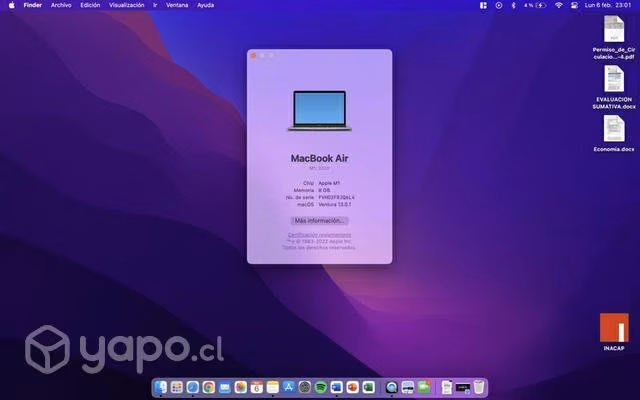Open Finder from the Dock
The height and width of the screenshot is (400, 640).
coord(161,387)
